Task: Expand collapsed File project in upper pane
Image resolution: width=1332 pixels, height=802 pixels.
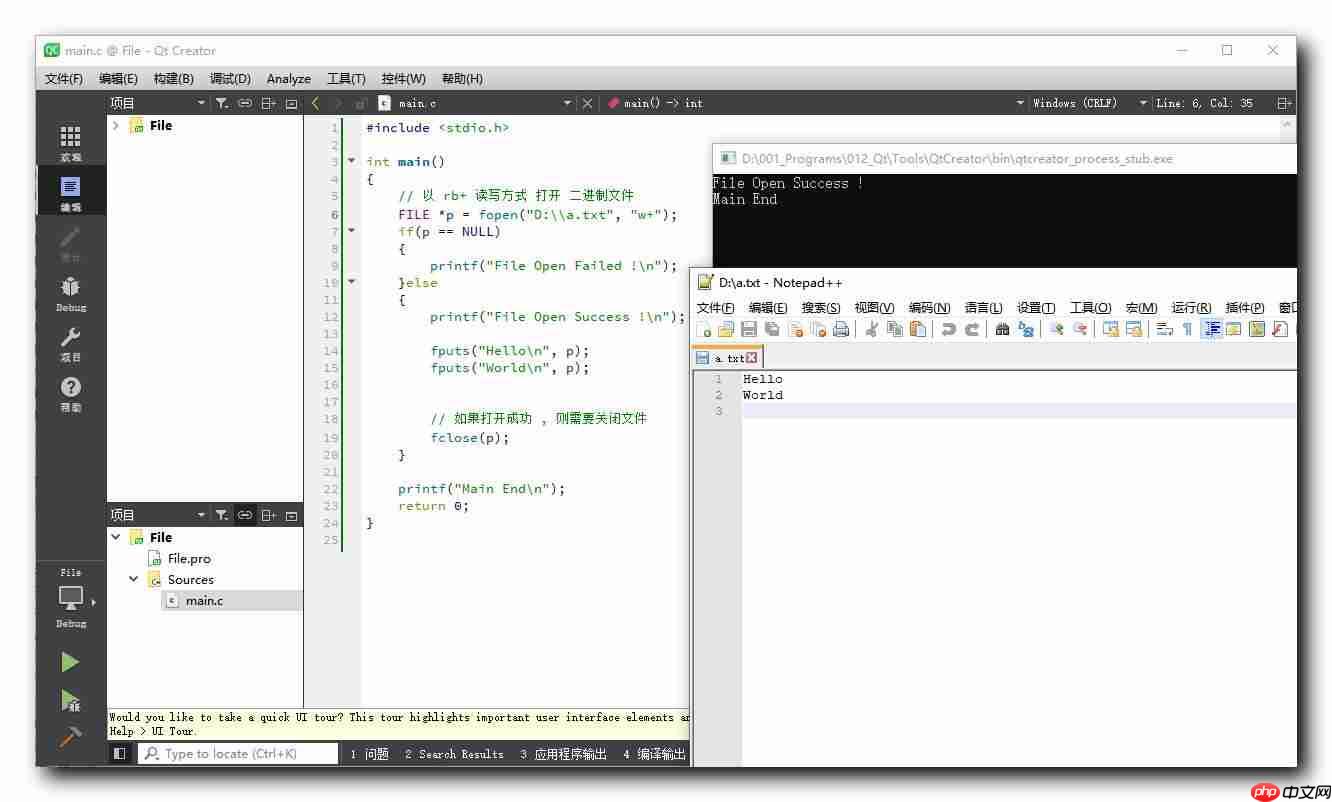Action: (x=116, y=125)
